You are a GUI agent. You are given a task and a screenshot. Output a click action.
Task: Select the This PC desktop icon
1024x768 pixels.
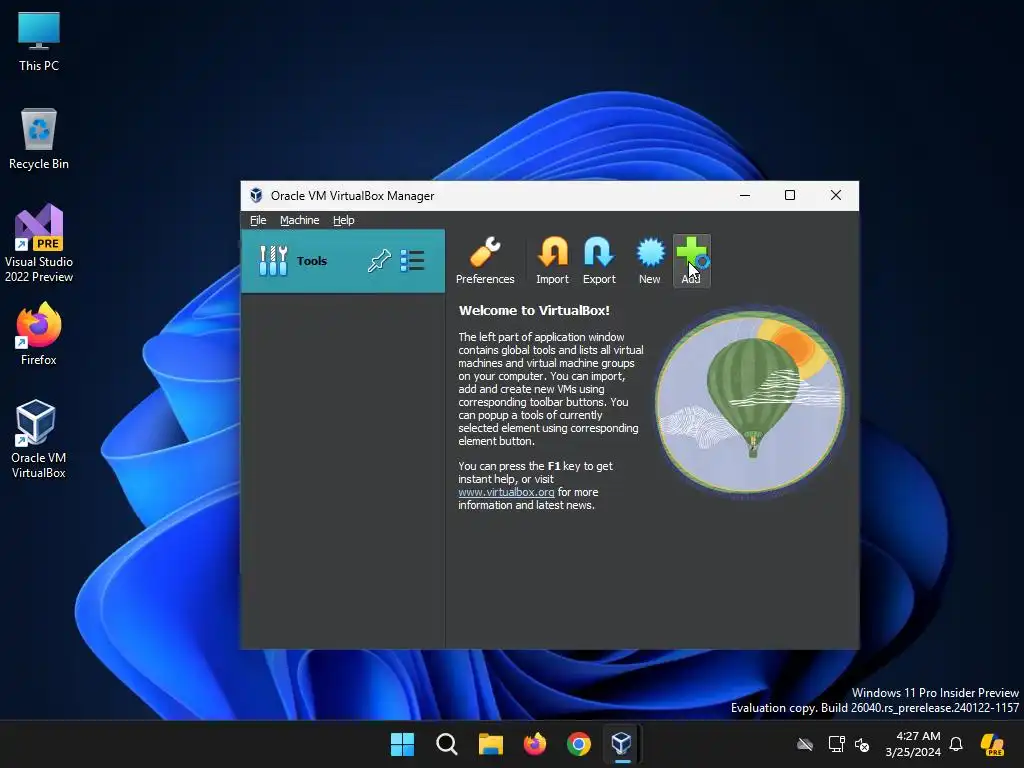pos(39,42)
